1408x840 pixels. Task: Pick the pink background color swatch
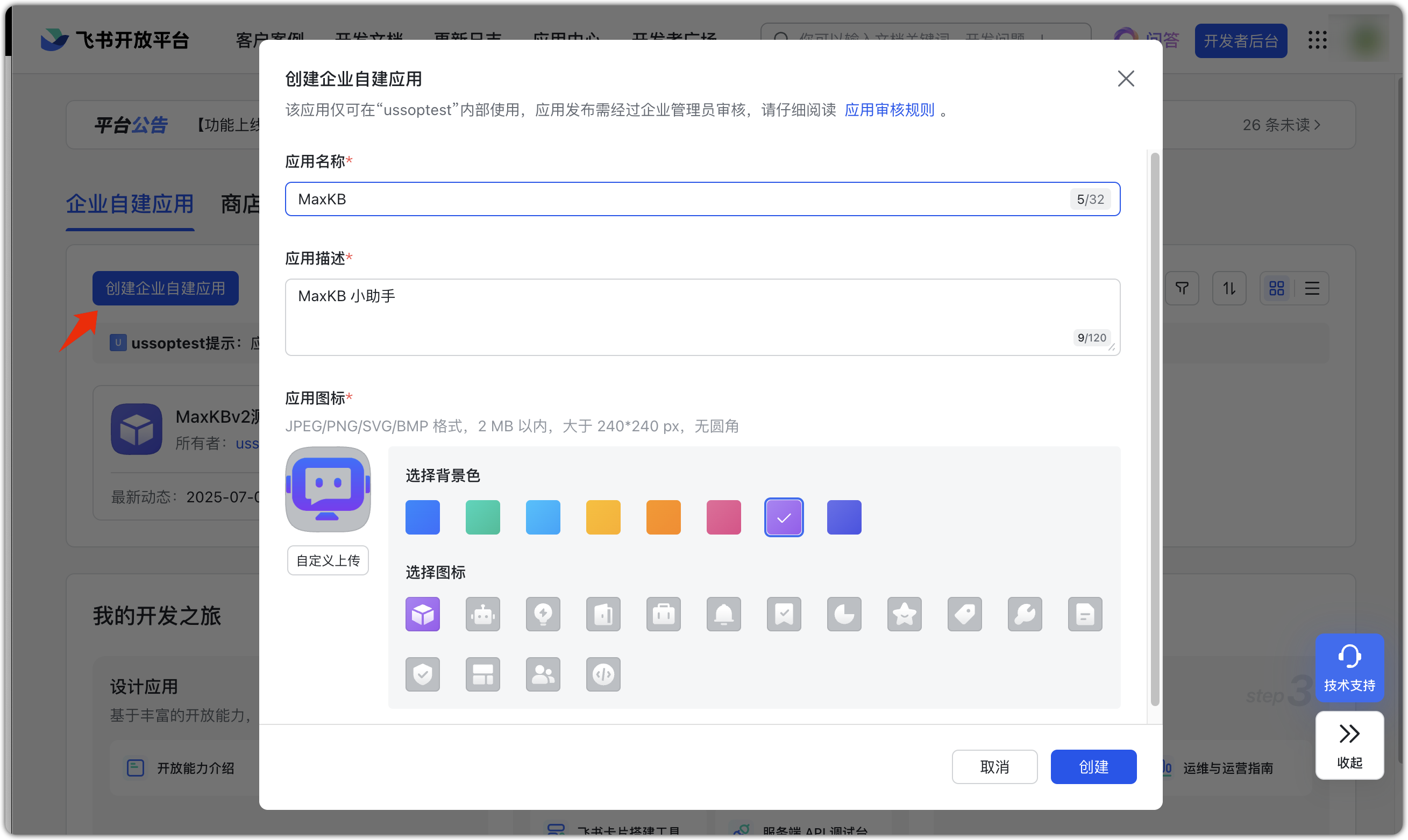click(724, 517)
